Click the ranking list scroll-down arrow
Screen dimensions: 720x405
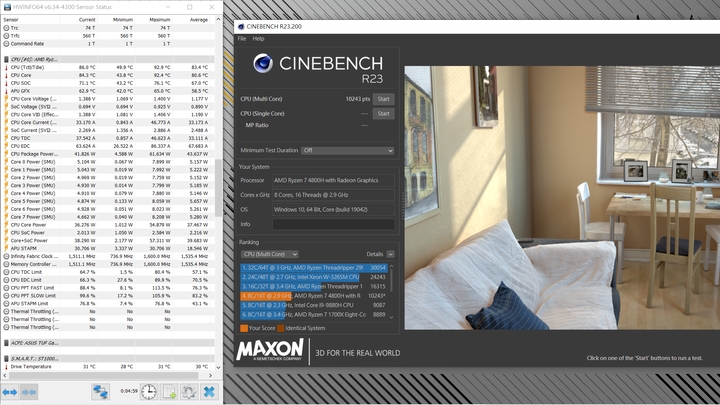tap(391, 317)
